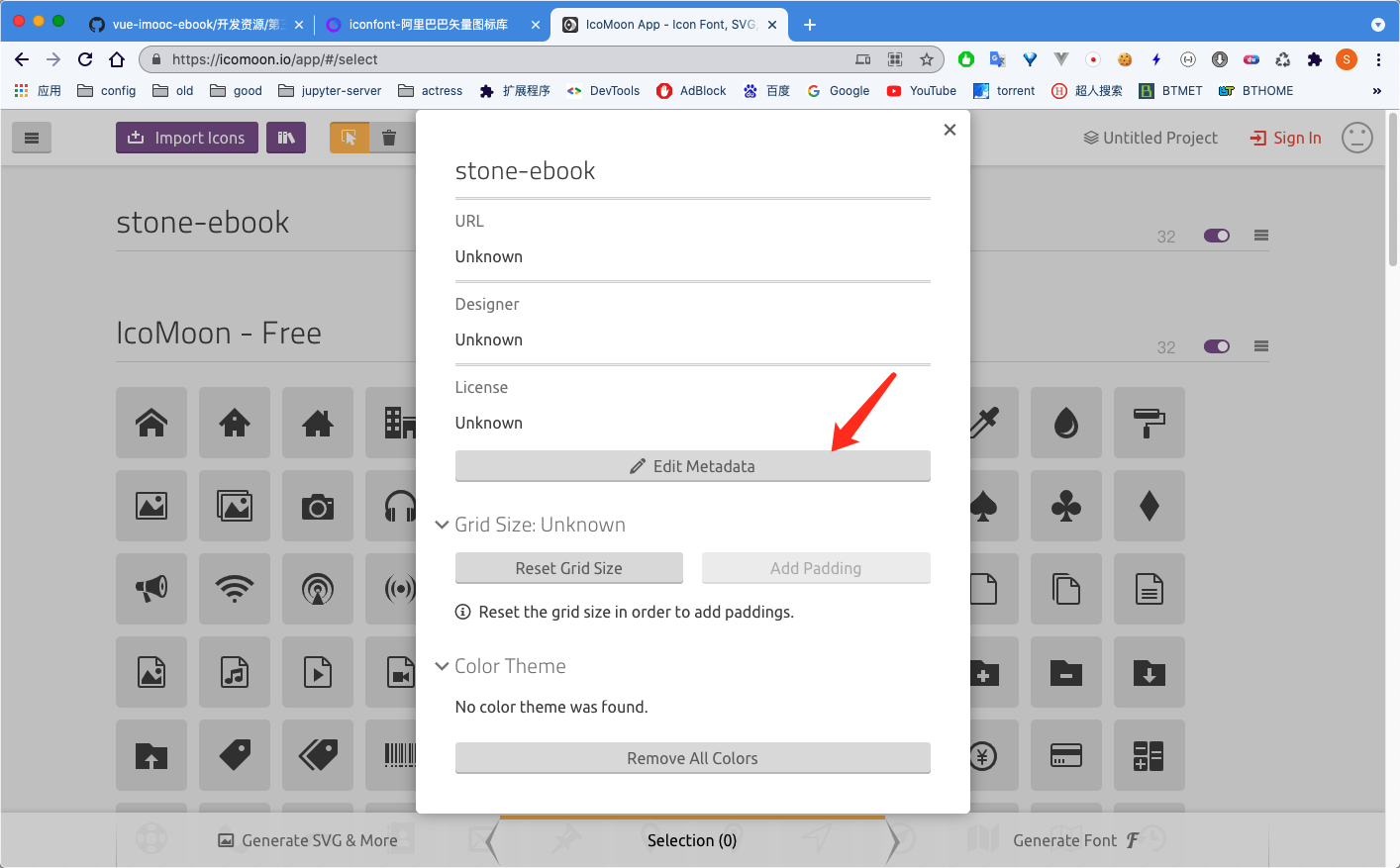Switch to iconfont browser tab

click(431, 25)
